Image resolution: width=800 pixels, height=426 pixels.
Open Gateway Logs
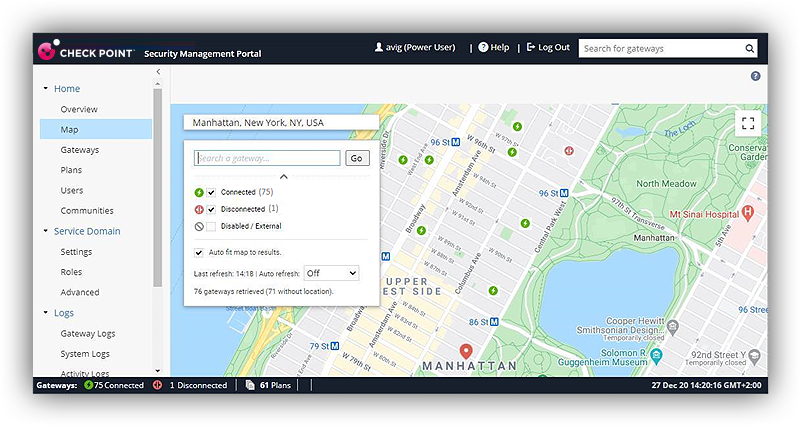coord(88,333)
